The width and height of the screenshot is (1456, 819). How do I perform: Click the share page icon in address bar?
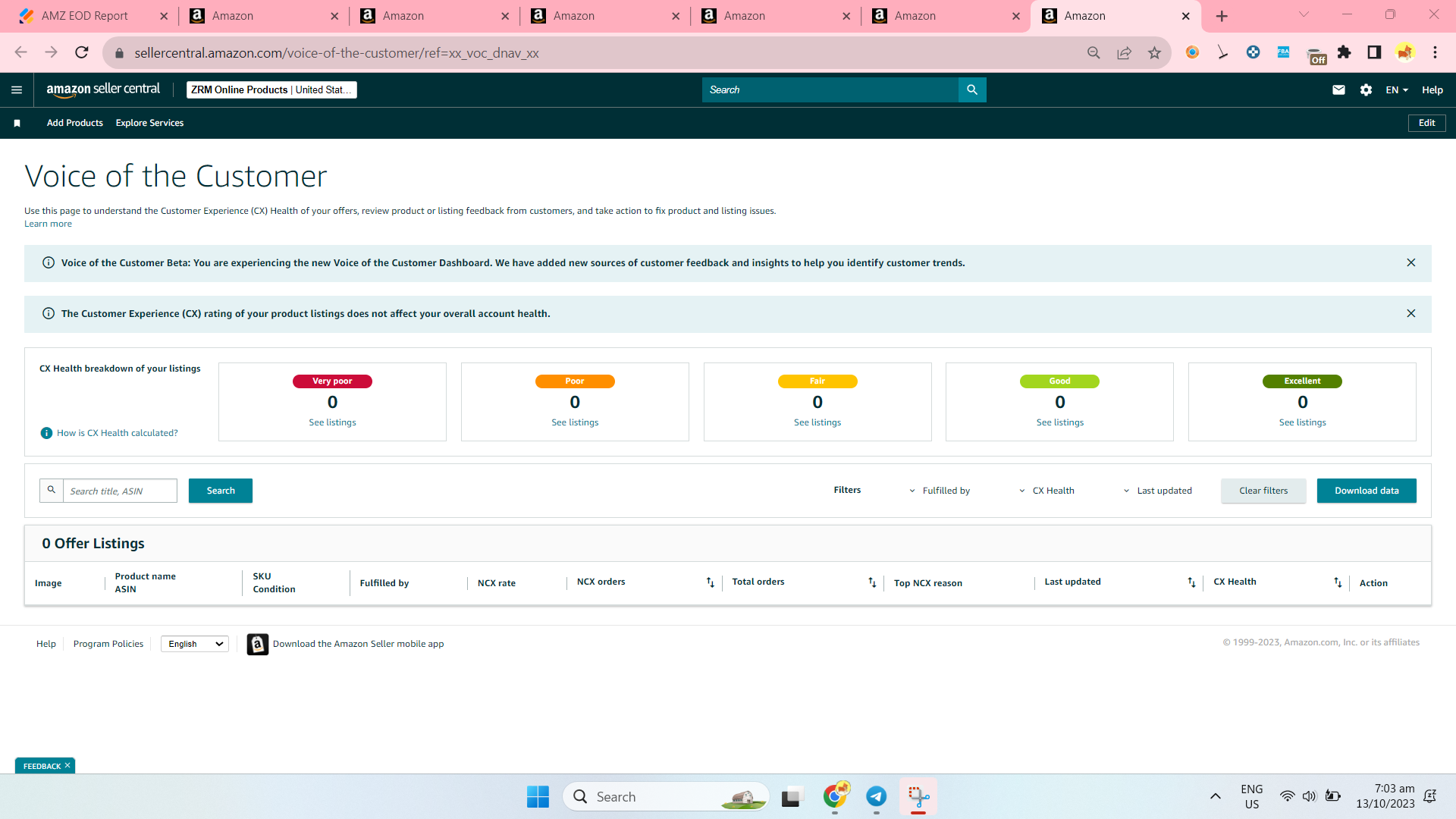click(x=1124, y=52)
